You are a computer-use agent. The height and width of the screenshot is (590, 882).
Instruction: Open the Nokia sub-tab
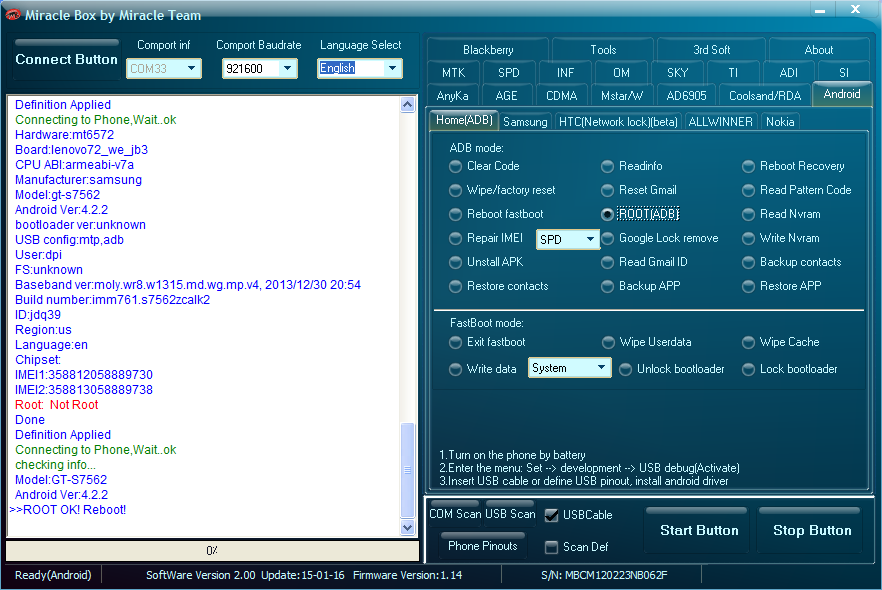(780, 121)
